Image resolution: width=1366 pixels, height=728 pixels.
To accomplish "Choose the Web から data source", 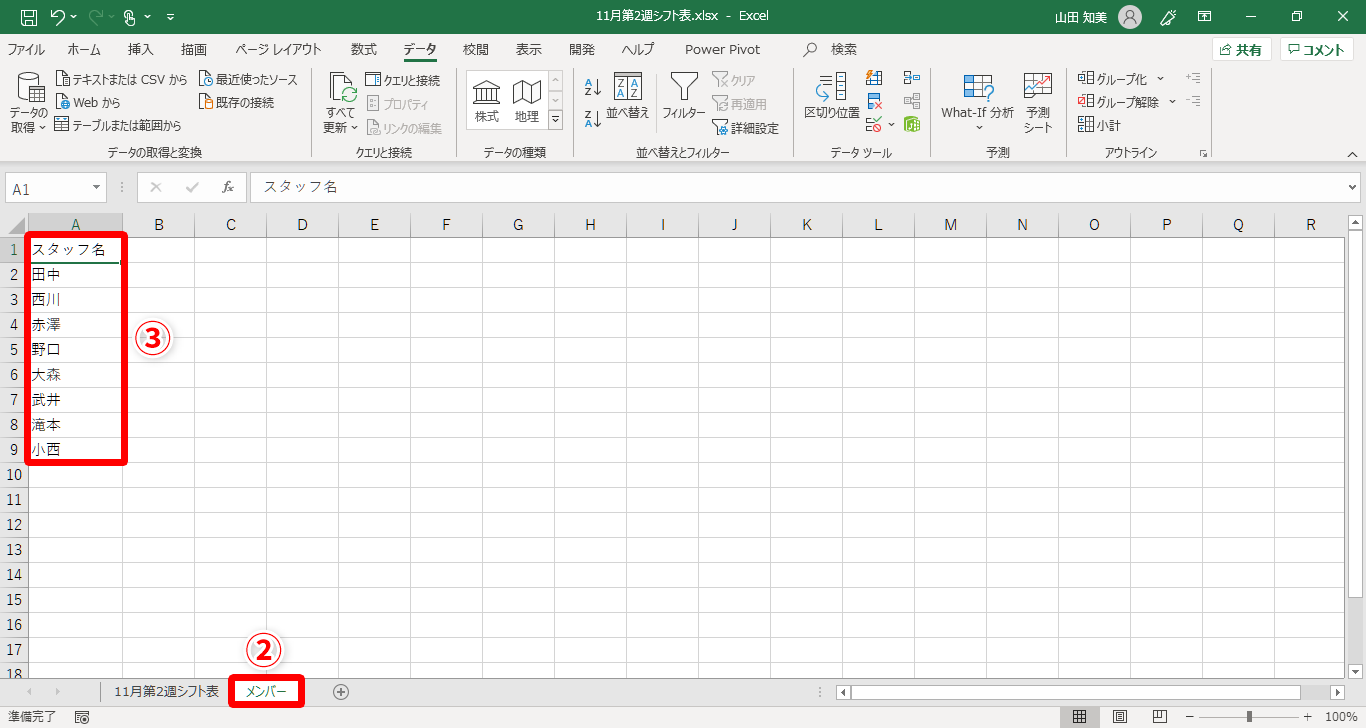I will (x=88, y=102).
